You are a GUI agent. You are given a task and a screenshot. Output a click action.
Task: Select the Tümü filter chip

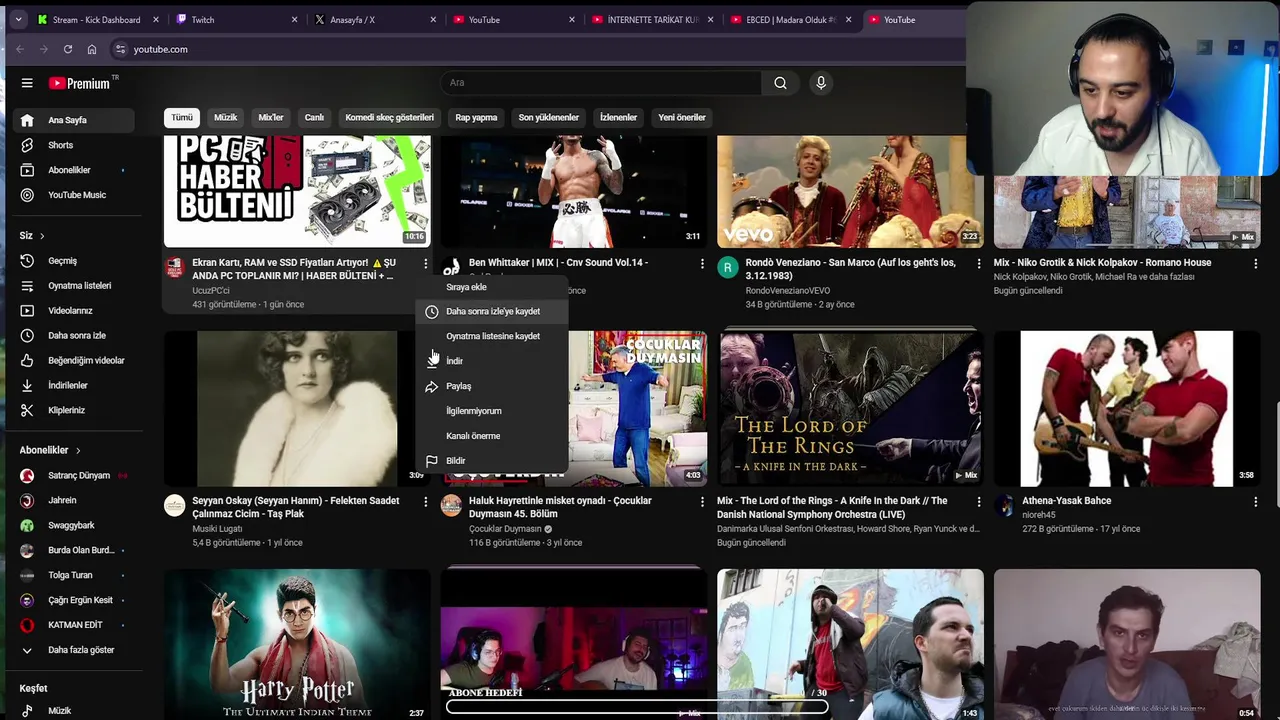coord(182,118)
